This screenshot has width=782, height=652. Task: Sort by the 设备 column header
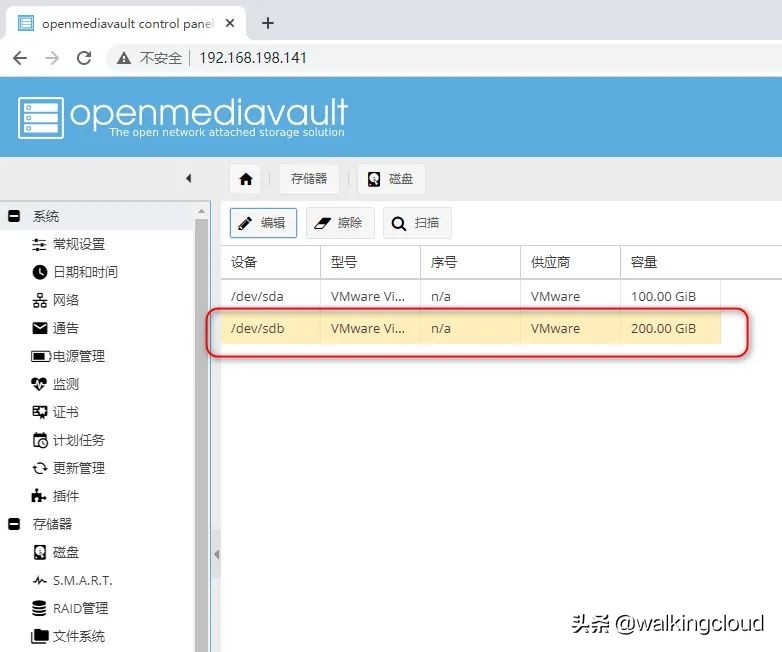tap(271, 262)
